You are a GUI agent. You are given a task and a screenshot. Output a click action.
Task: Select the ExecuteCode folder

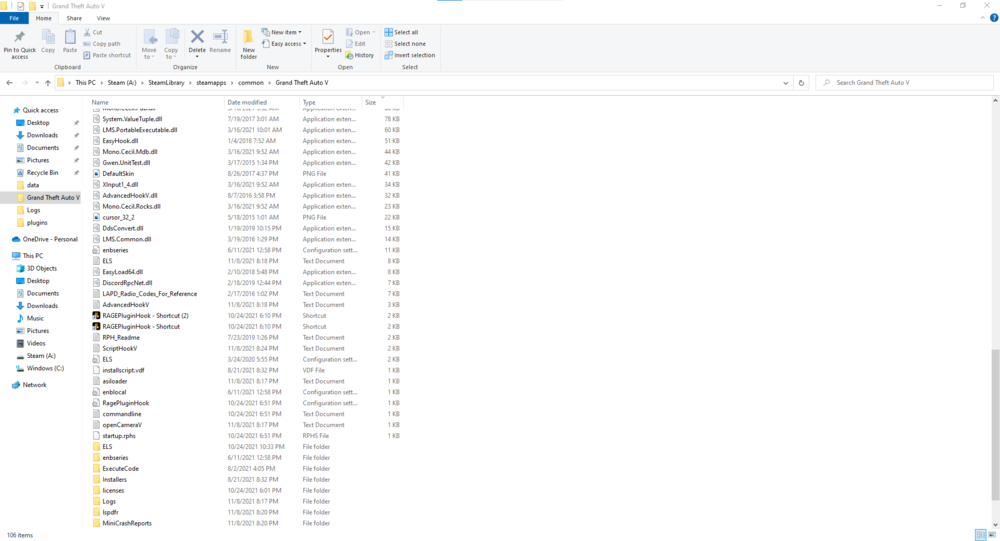coord(121,468)
